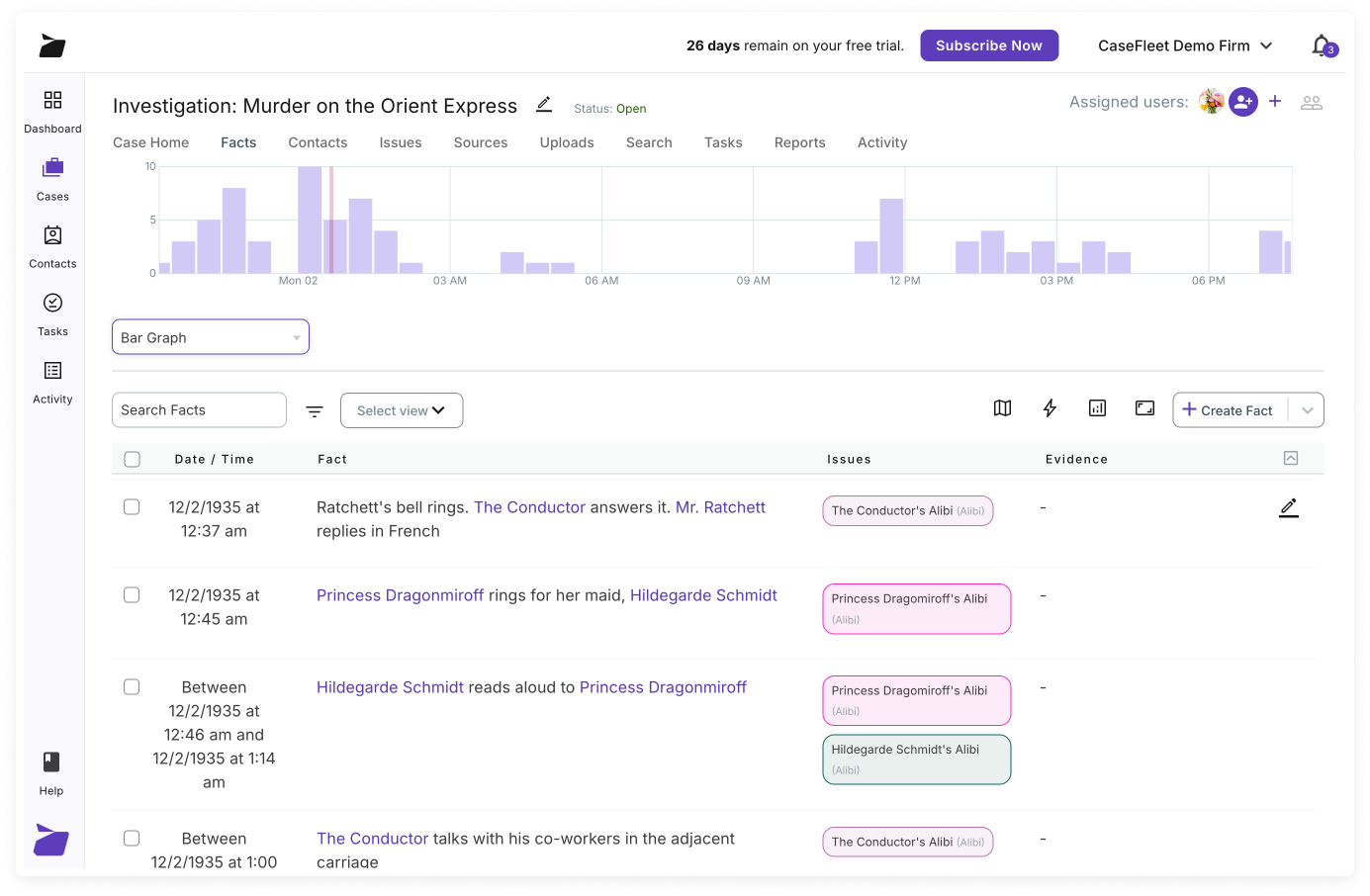Open the facts filter icon

click(x=315, y=411)
